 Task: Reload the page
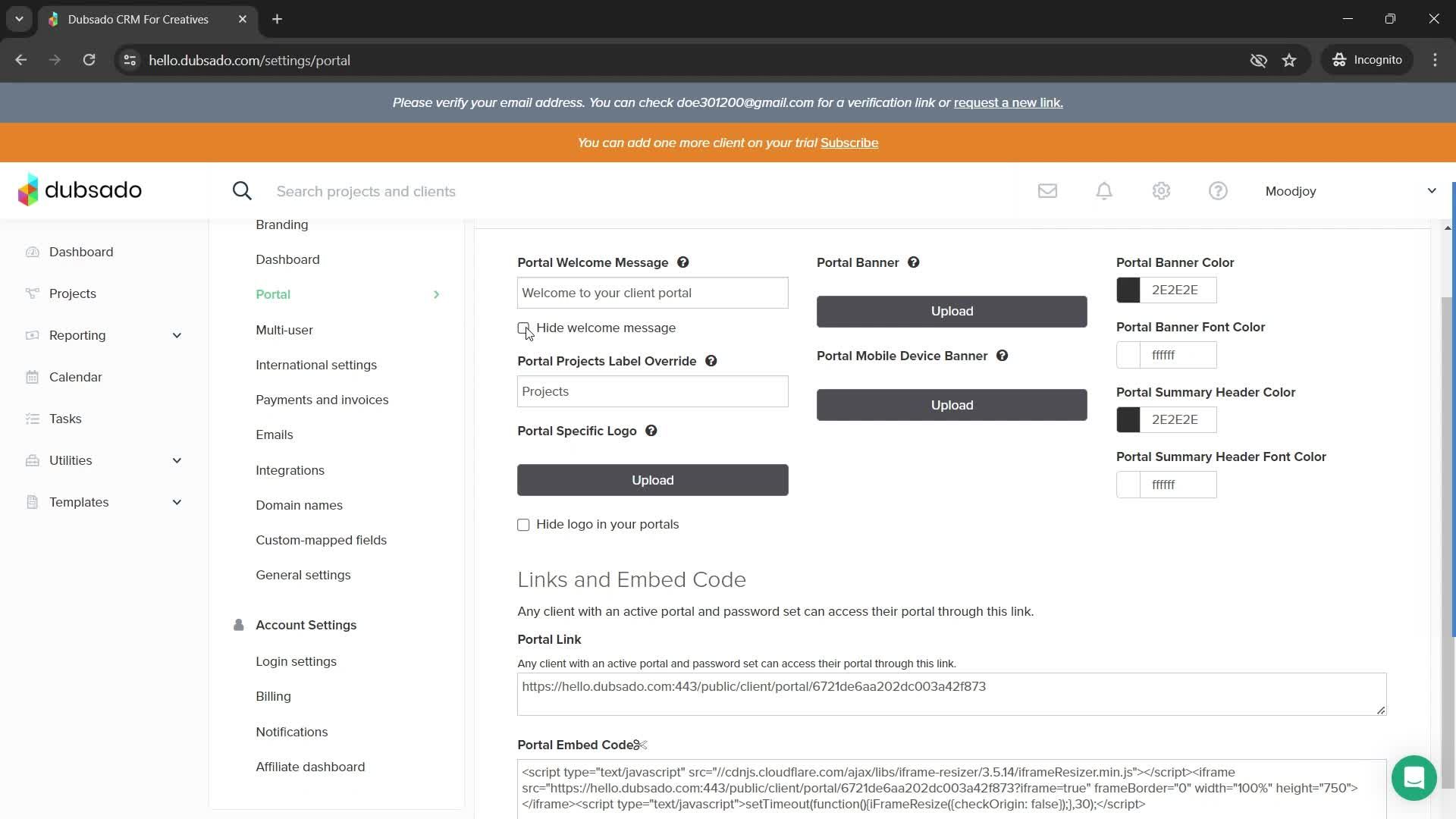coord(89,60)
